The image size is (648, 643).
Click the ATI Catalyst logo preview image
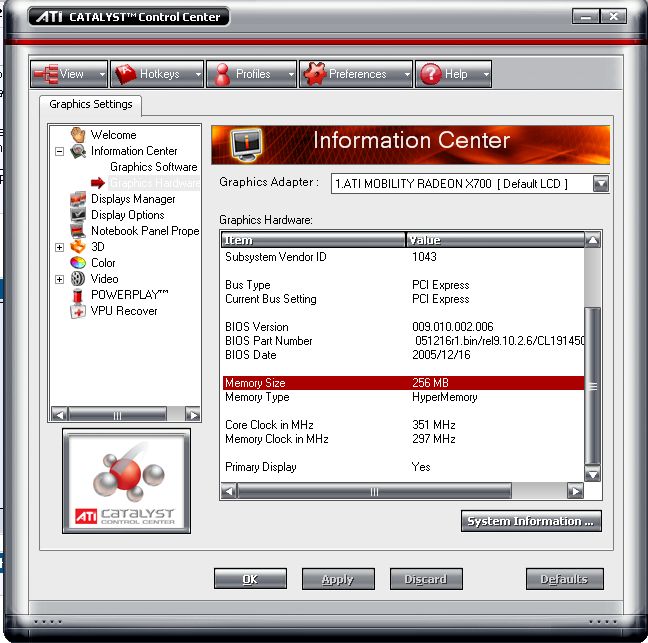point(126,481)
